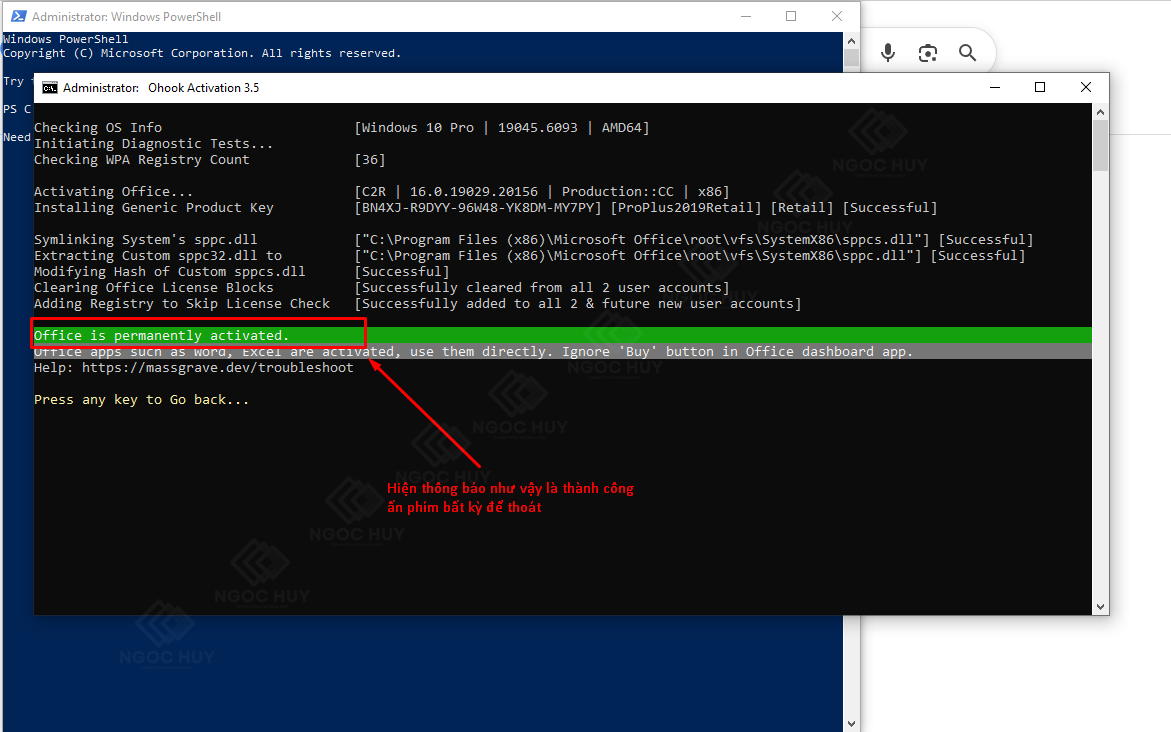The width and height of the screenshot is (1171, 732).
Task: Click the magnifying glass search icon
Action: tap(967, 53)
